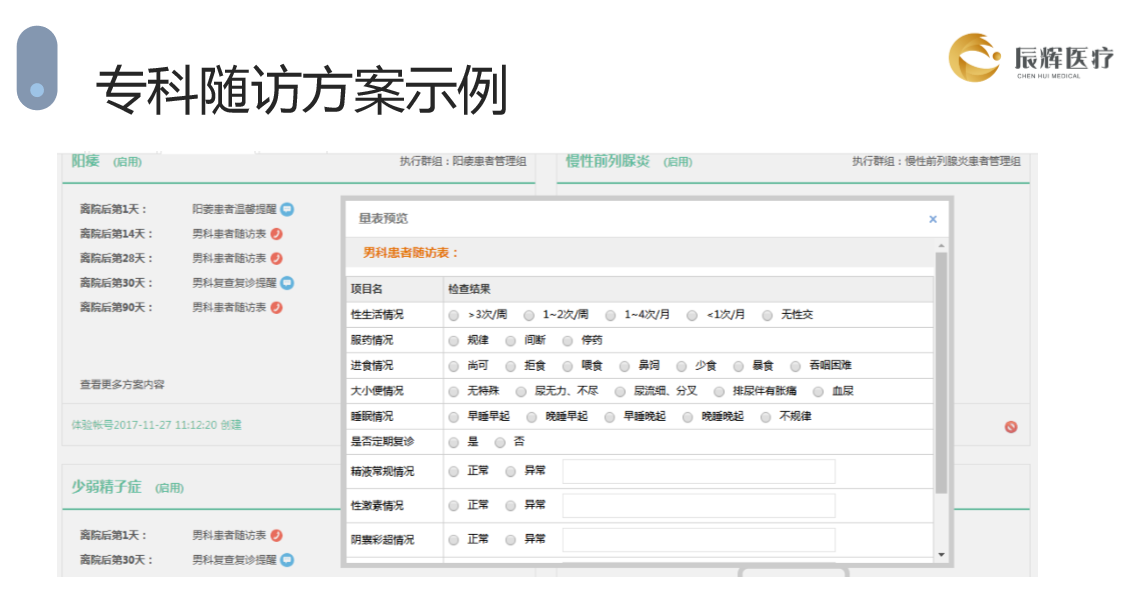Click red form icon on 阳痿 离院后第14天 row

click(x=277, y=233)
